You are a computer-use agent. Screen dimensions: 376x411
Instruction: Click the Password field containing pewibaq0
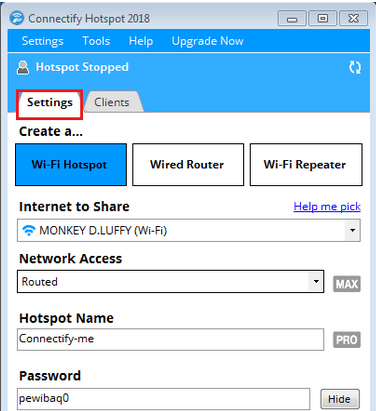(163, 399)
